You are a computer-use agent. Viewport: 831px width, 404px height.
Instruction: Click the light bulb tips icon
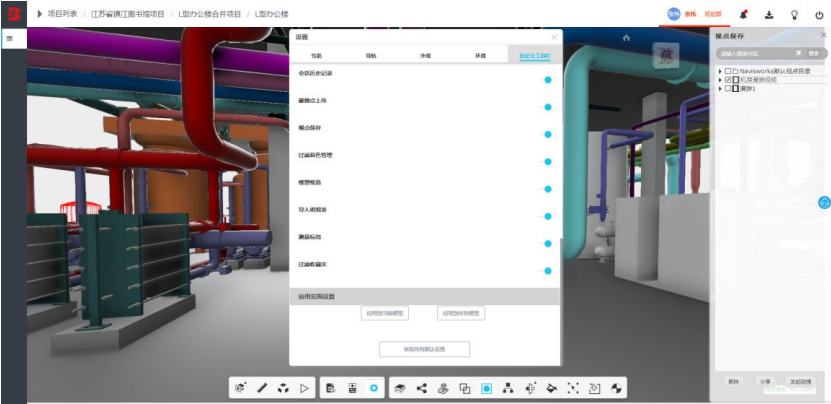pos(794,14)
